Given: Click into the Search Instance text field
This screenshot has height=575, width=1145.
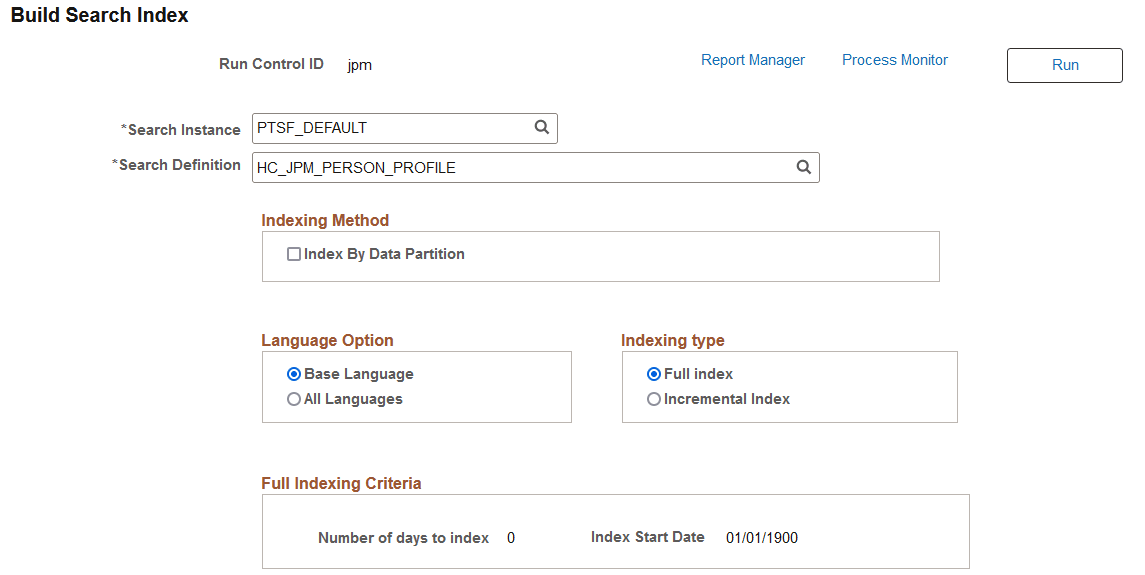Looking at the screenshot, I should point(390,128).
